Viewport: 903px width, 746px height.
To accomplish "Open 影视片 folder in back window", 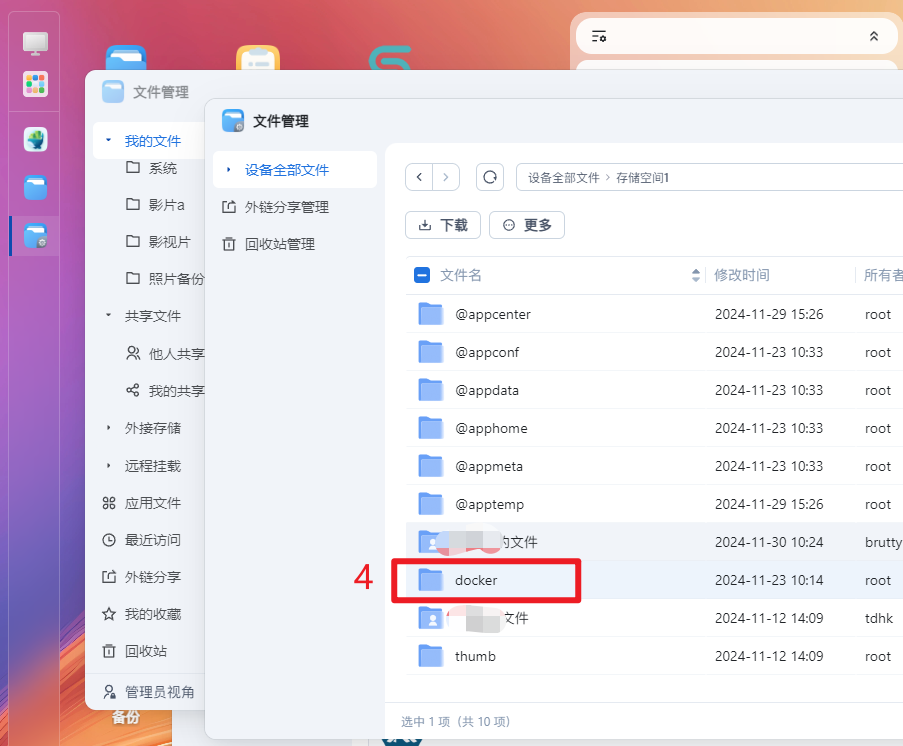I will (x=158, y=241).
